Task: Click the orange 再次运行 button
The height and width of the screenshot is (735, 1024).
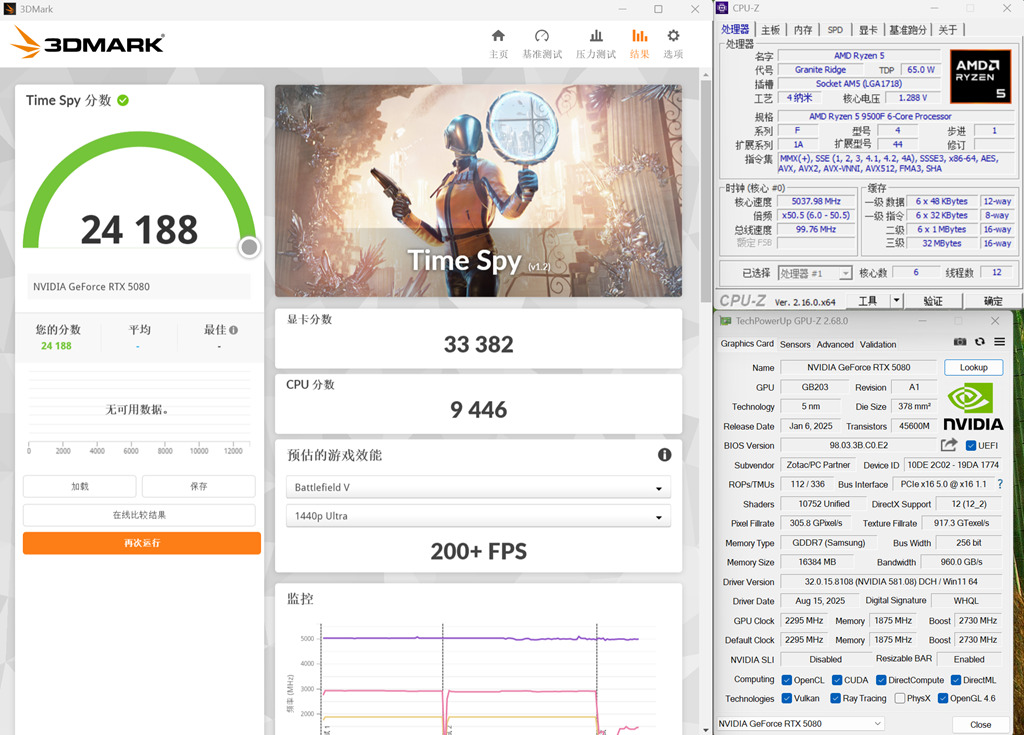Action: [142, 543]
